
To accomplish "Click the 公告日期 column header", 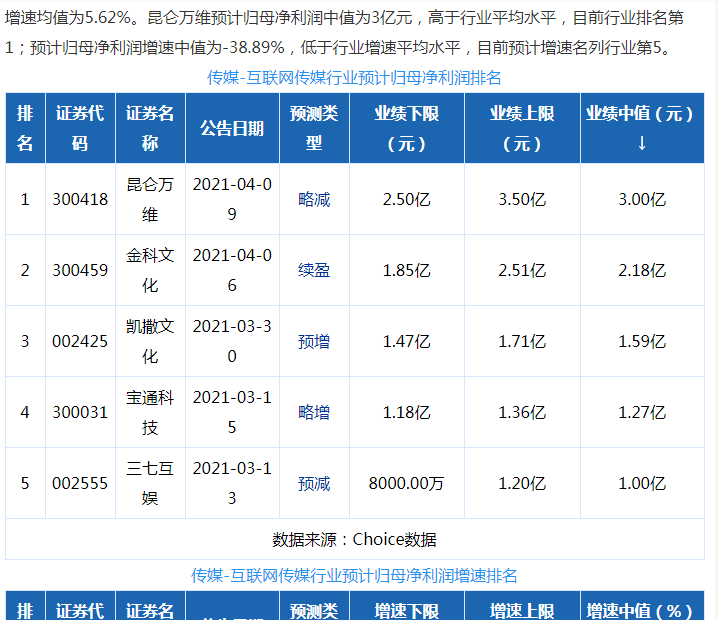I will (232, 128).
